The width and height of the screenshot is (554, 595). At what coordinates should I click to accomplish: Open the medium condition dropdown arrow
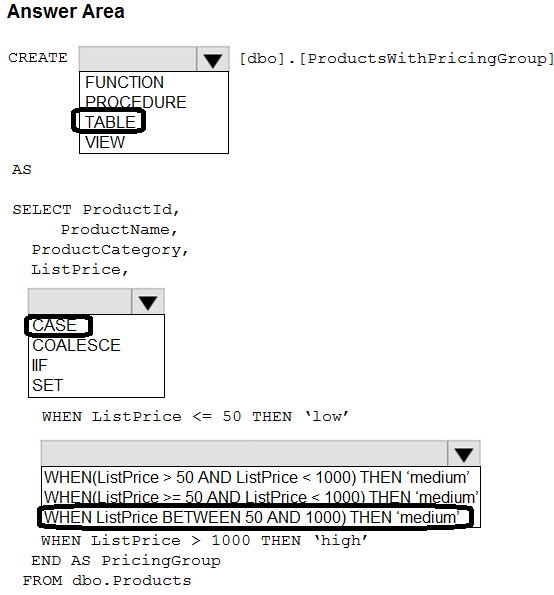point(464,453)
